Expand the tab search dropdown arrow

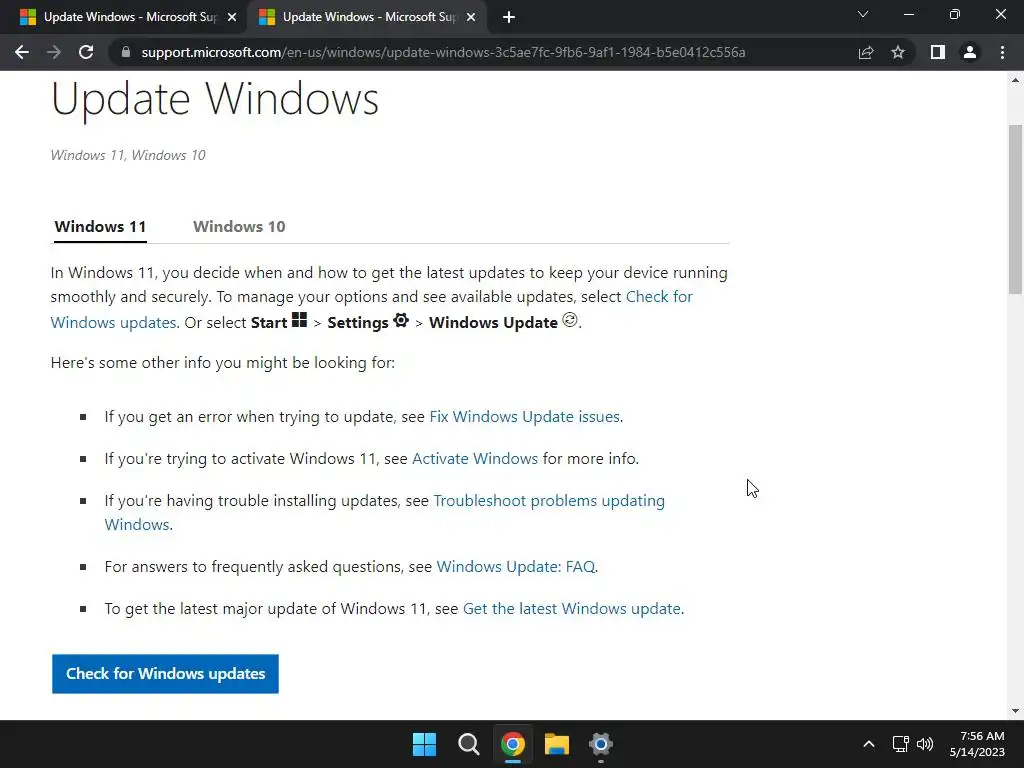(863, 14)
